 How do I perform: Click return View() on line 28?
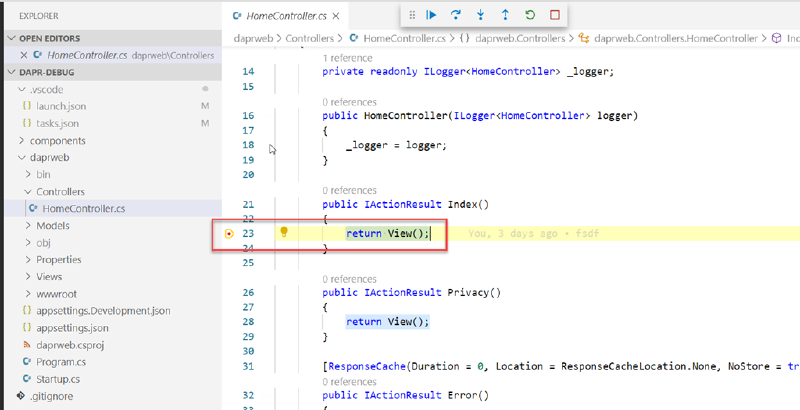(388, 322)
